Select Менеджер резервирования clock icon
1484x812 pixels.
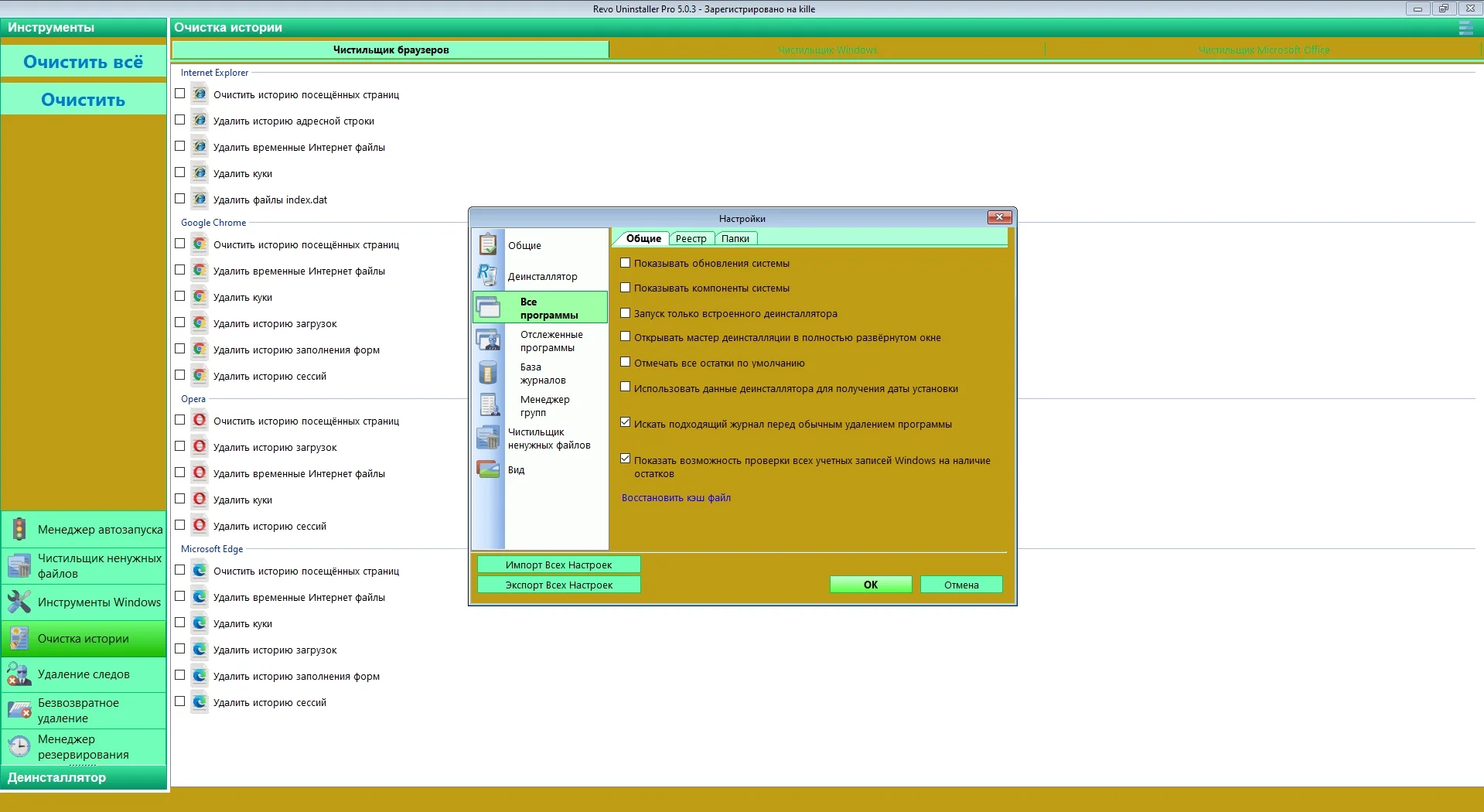19,747
